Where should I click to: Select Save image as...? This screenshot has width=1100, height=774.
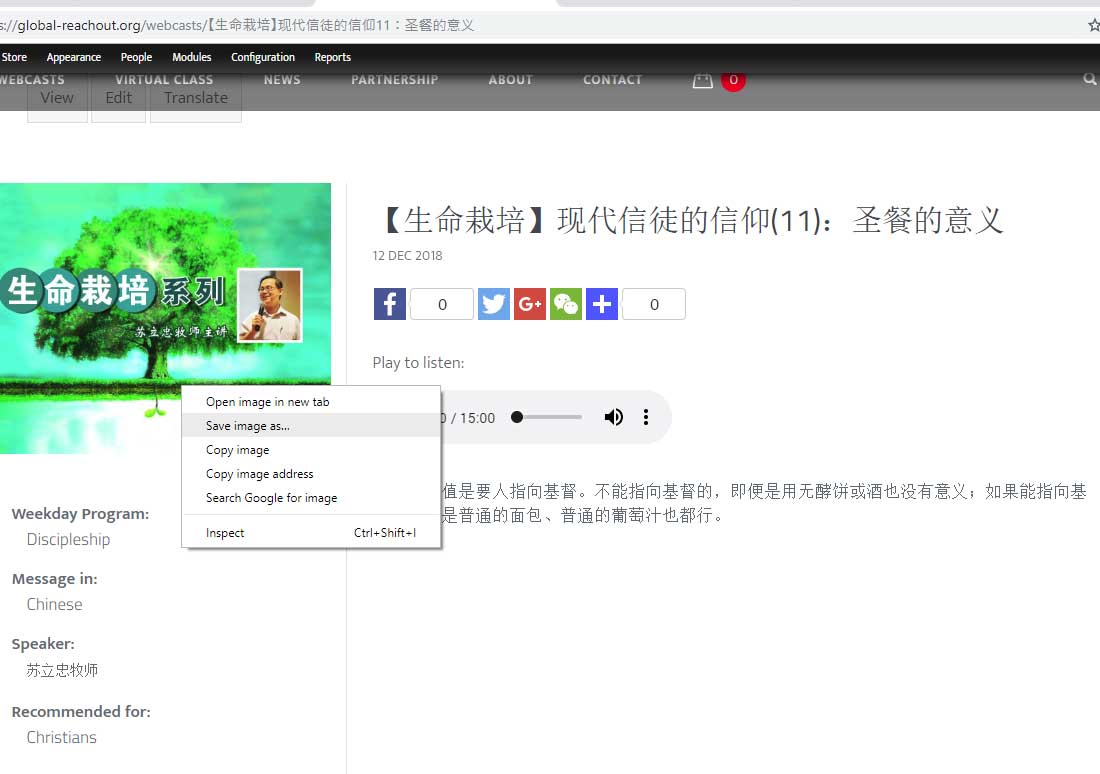tap(311, 425)
